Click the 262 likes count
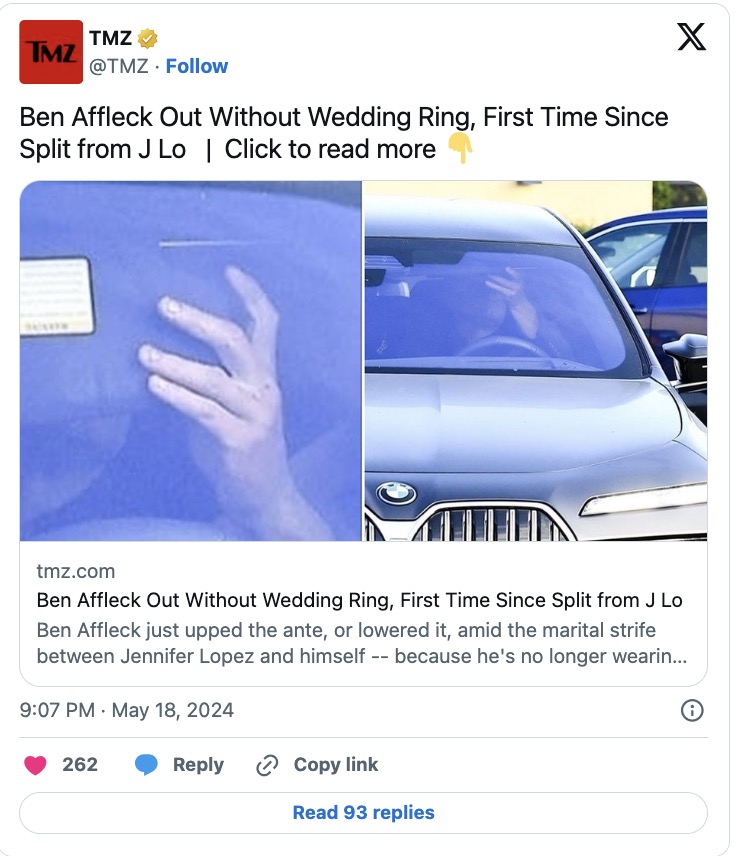Image resolution: width=738 pixels, height=856 pixels. click(x=80, y=764)
